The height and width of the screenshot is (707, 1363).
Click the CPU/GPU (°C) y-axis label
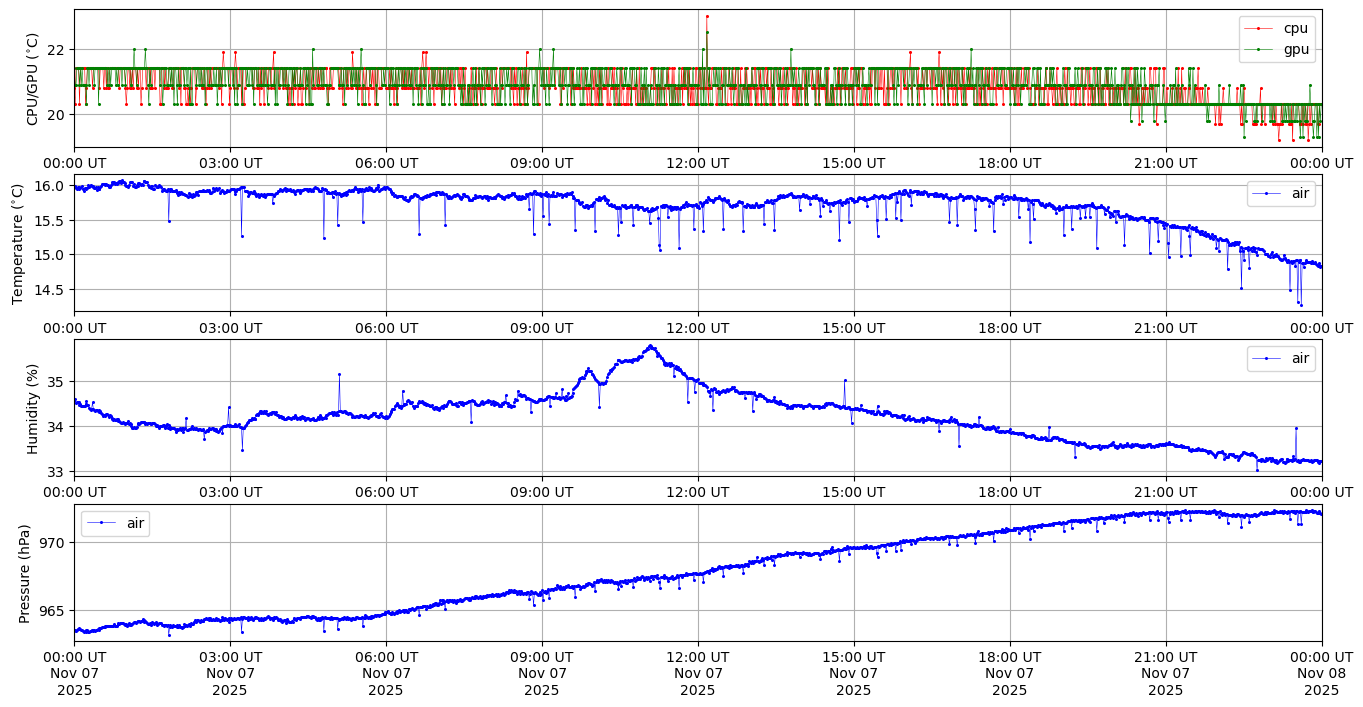point(32,79)
